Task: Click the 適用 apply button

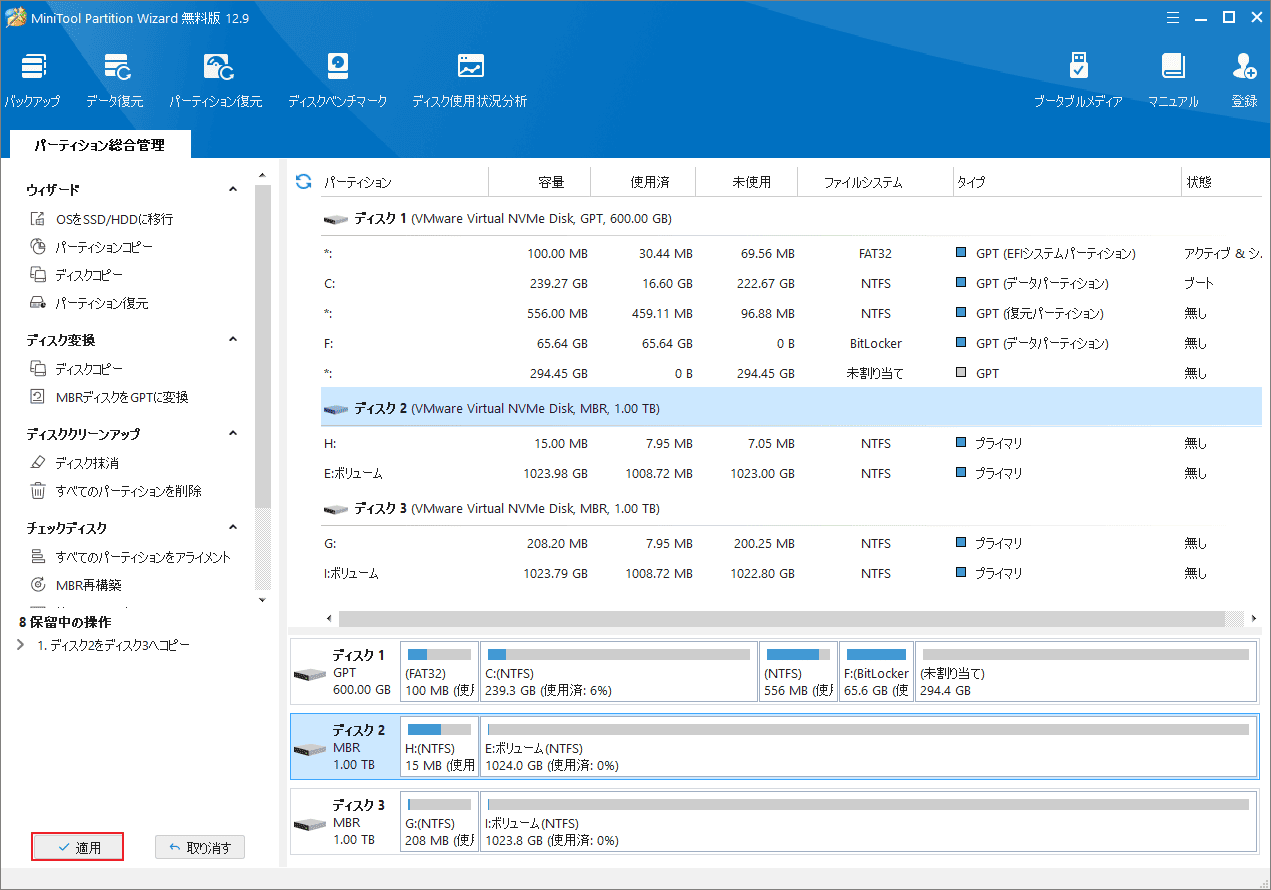Action: 78,847
